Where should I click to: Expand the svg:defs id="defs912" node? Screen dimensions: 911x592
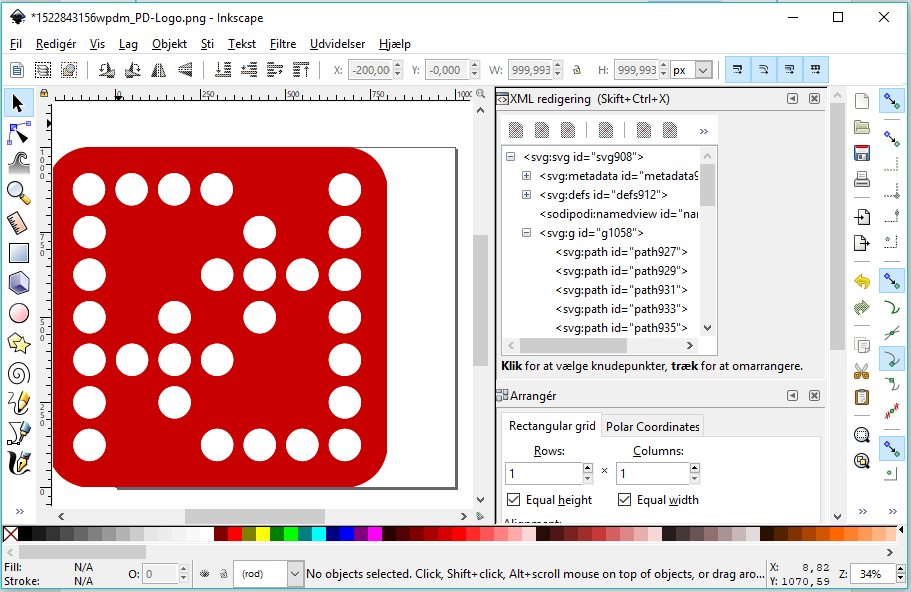tap(526, 195)
